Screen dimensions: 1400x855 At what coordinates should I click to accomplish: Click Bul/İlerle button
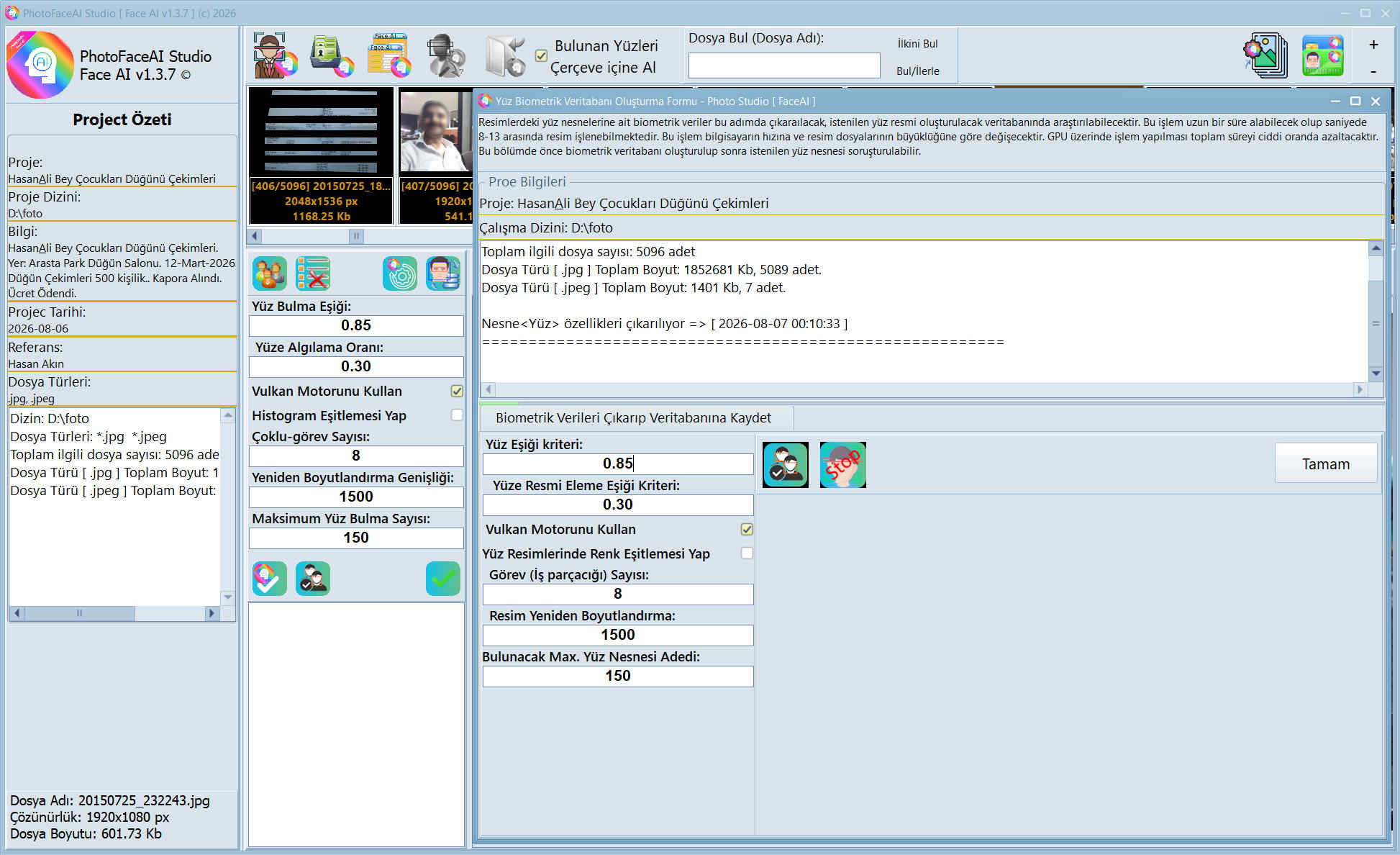point(918,71)
